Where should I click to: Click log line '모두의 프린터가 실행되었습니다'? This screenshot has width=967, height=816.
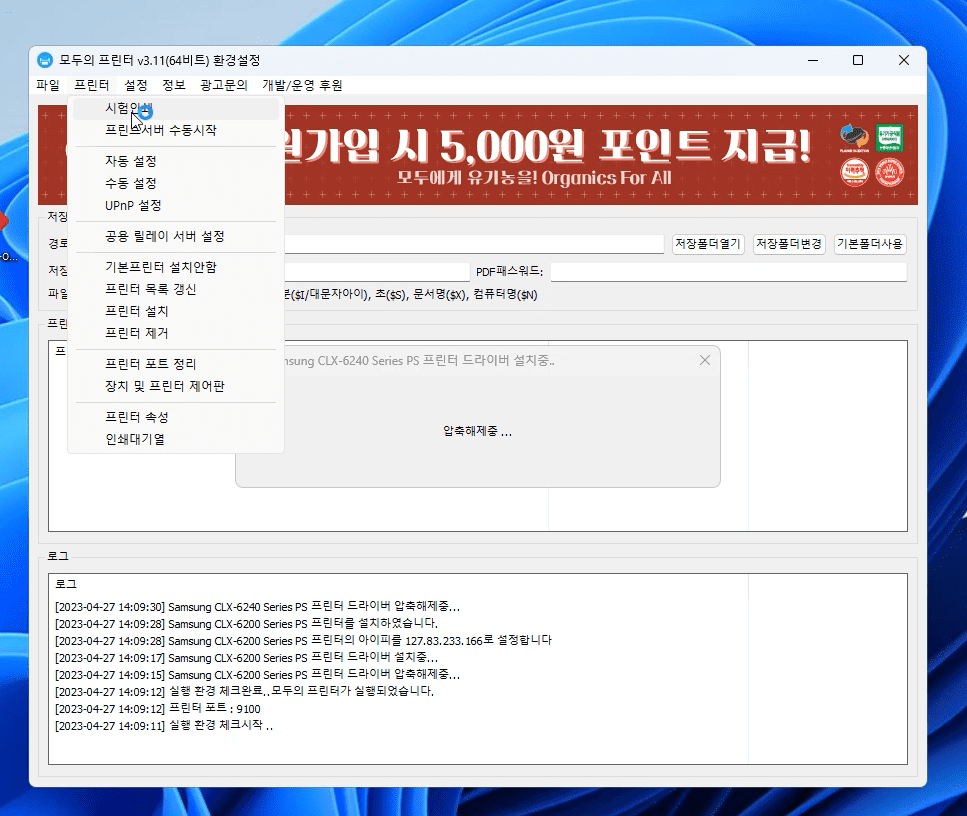244,691
